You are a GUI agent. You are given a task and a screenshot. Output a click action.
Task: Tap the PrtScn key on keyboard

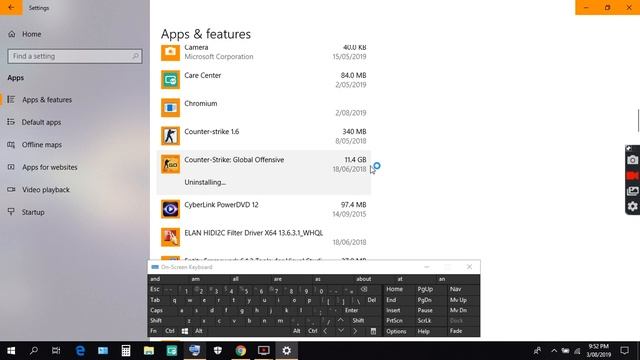click(x=394, y=320)
